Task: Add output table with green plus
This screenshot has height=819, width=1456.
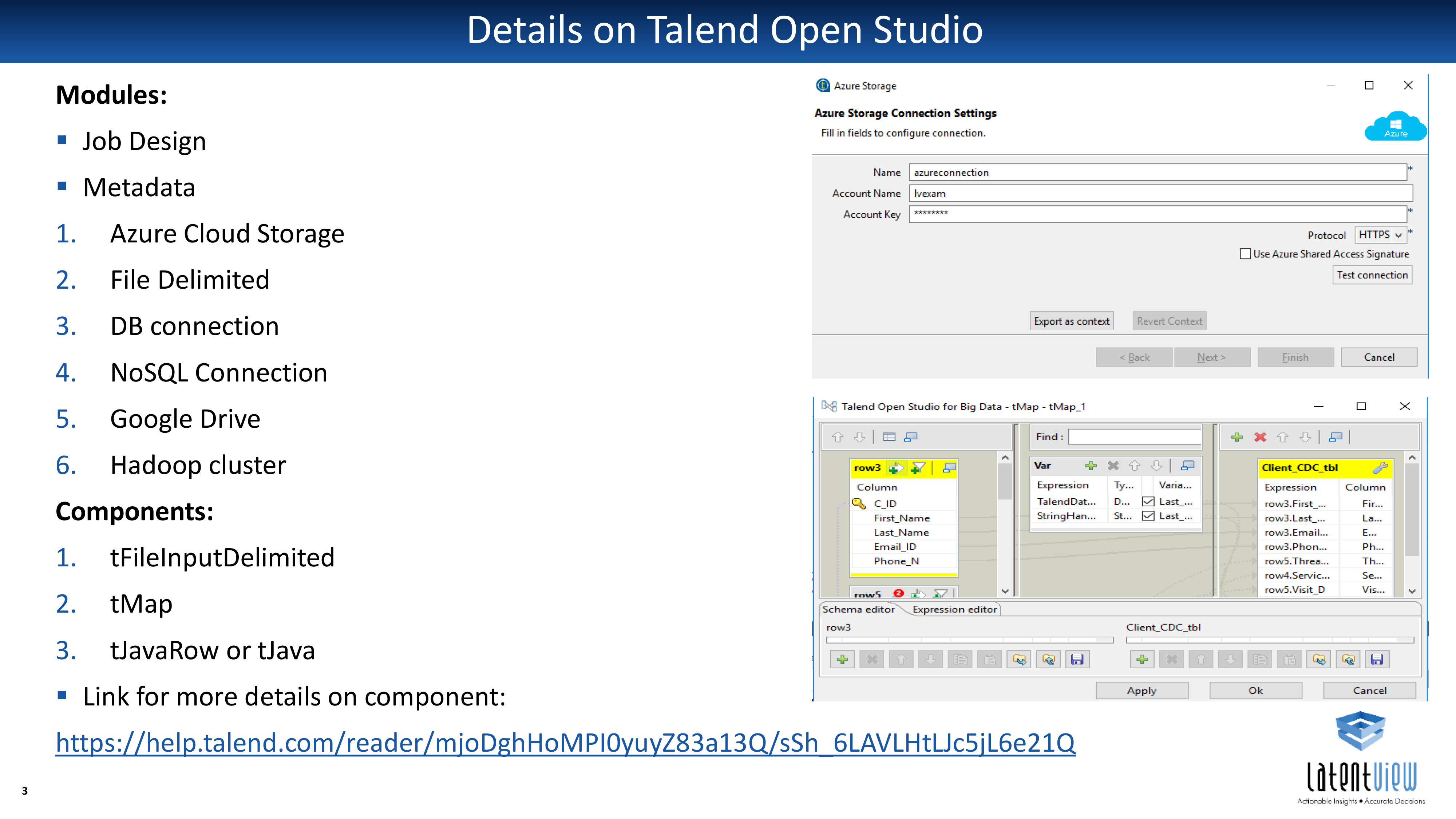Action: (1237, 437)
